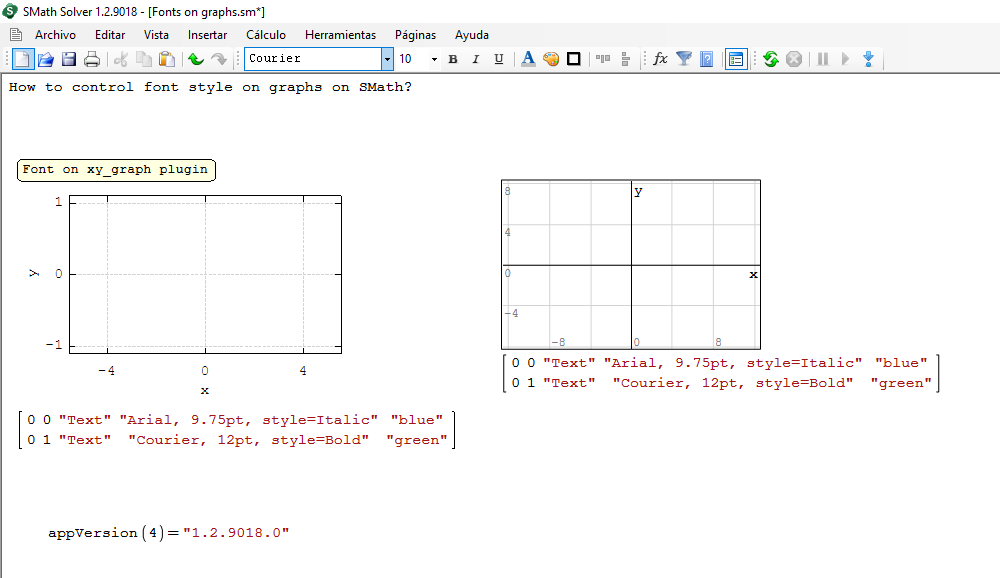Save the worksheet using the floppy disk icon
The image size is (1000, 578).
pyautogui.click(x=69, y=59)
